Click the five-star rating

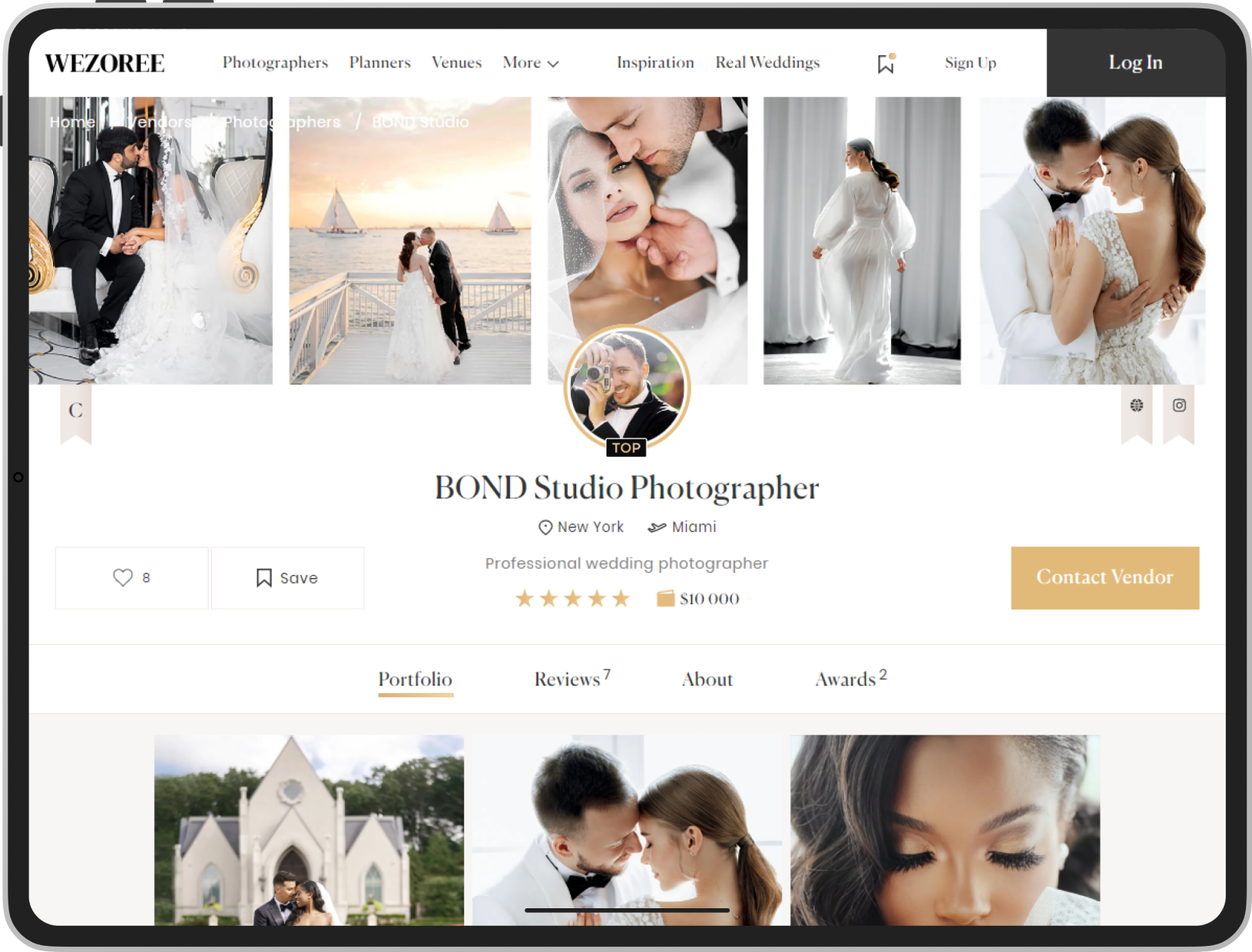coord(572,599)
